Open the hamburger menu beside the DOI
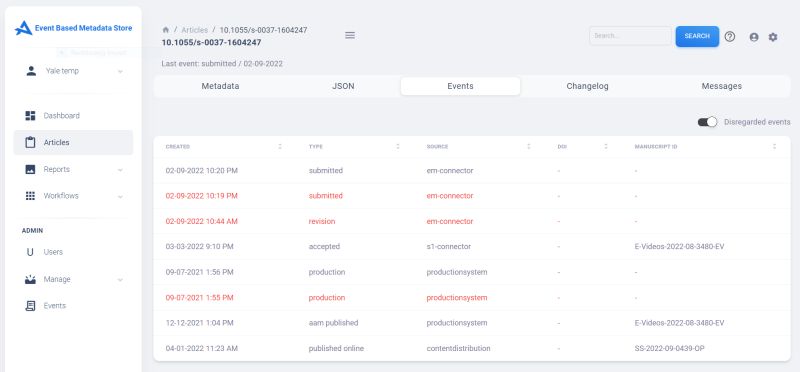 [350, 35]
